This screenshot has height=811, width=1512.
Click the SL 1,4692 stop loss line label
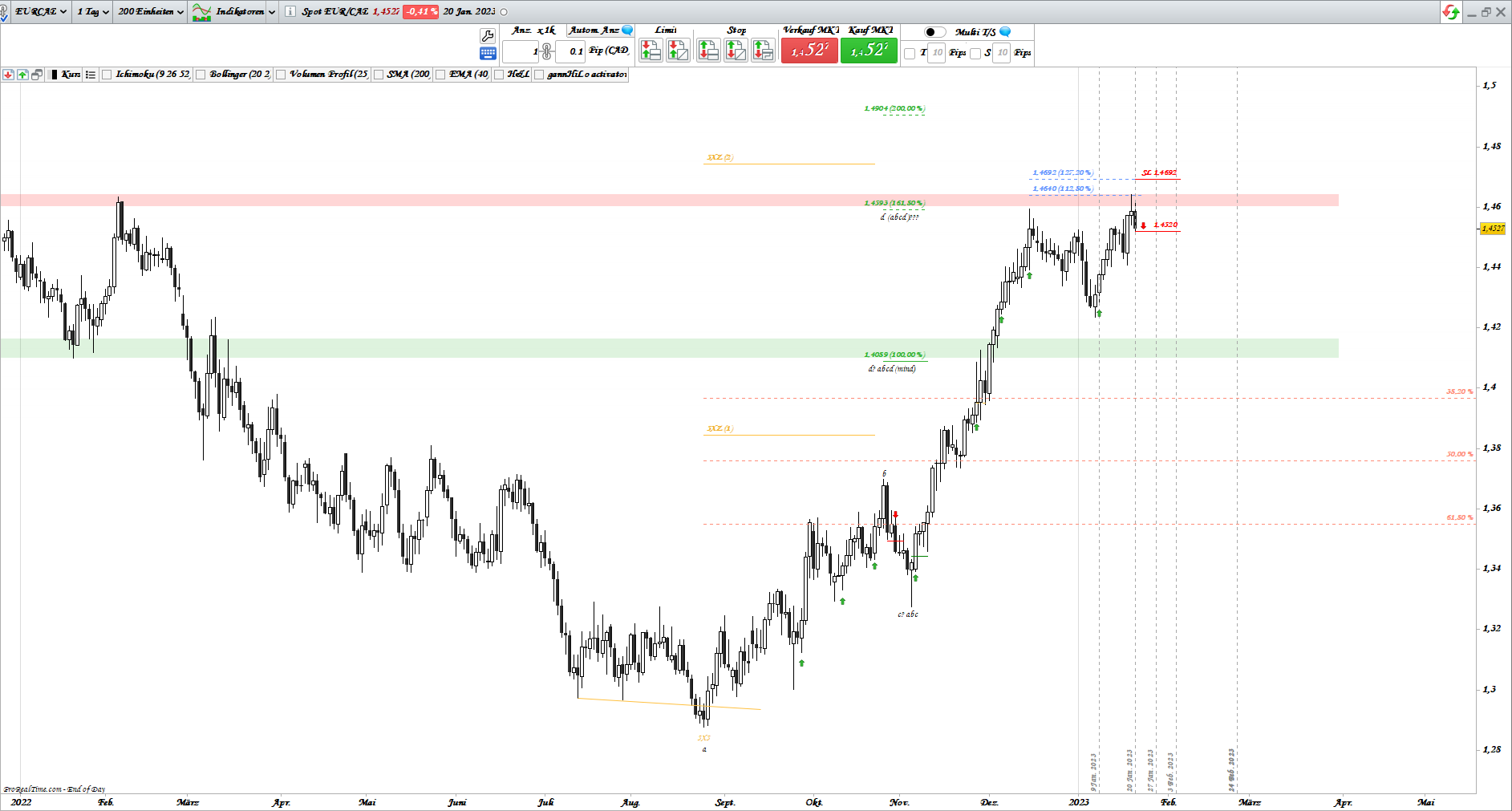[x=1159, y=172]
